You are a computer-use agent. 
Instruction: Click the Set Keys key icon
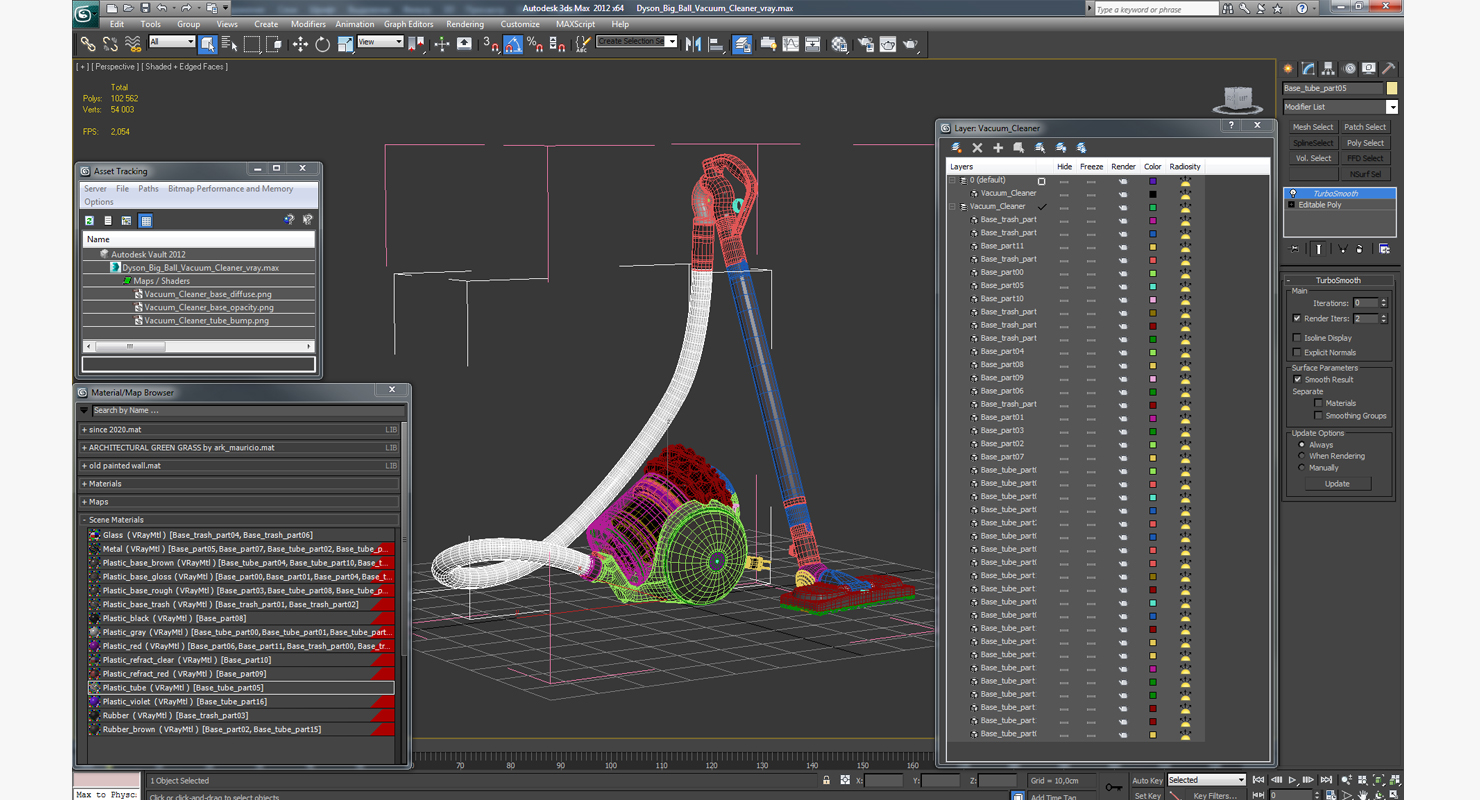(1113, 787)
